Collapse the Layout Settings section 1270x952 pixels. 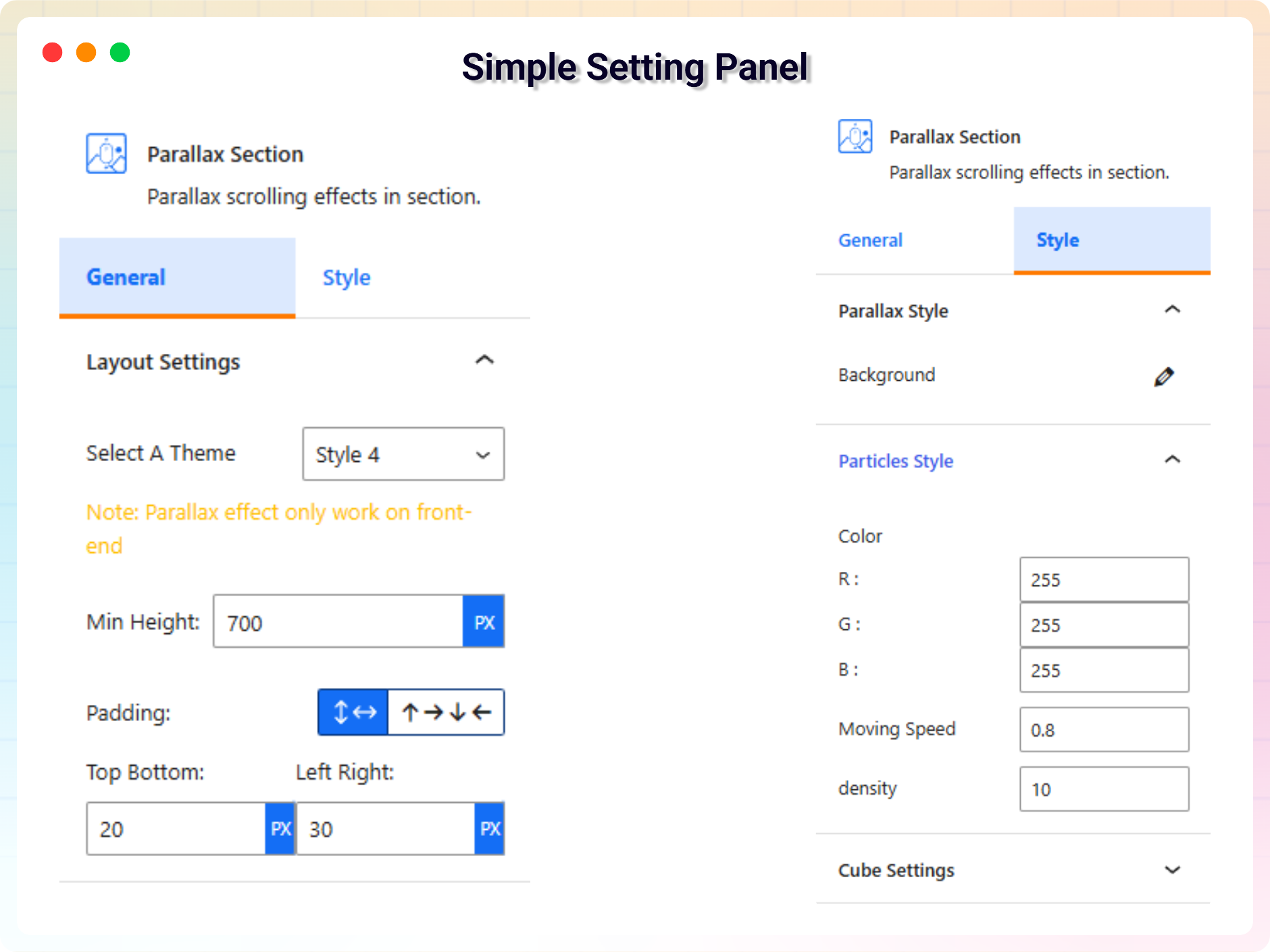point(484,361)
